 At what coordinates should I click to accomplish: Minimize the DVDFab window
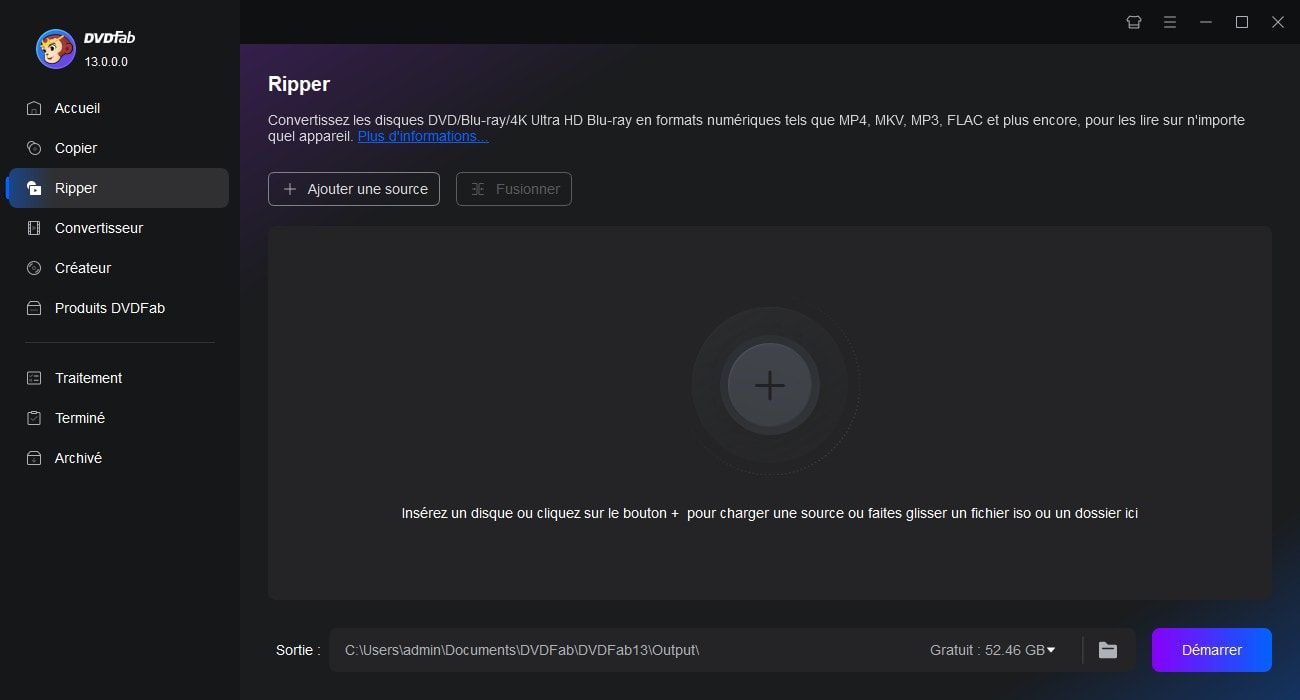pyautogui.click(x=1206, y=22)
